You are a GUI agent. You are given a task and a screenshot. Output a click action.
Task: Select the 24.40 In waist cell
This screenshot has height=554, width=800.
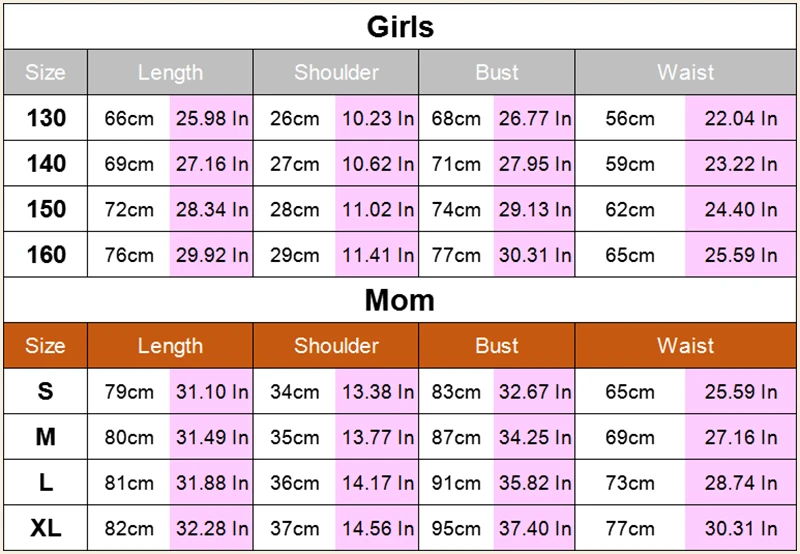point(740,209)
